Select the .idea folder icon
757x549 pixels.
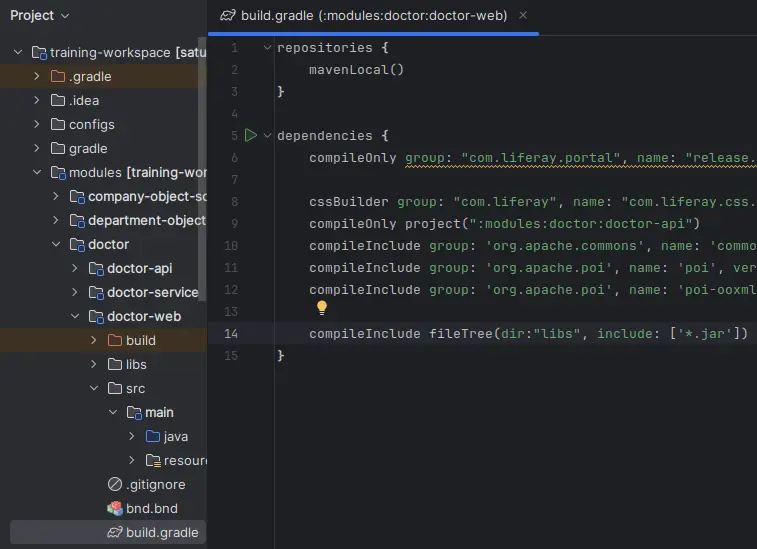pyautogui.click(x=58, y=100)
